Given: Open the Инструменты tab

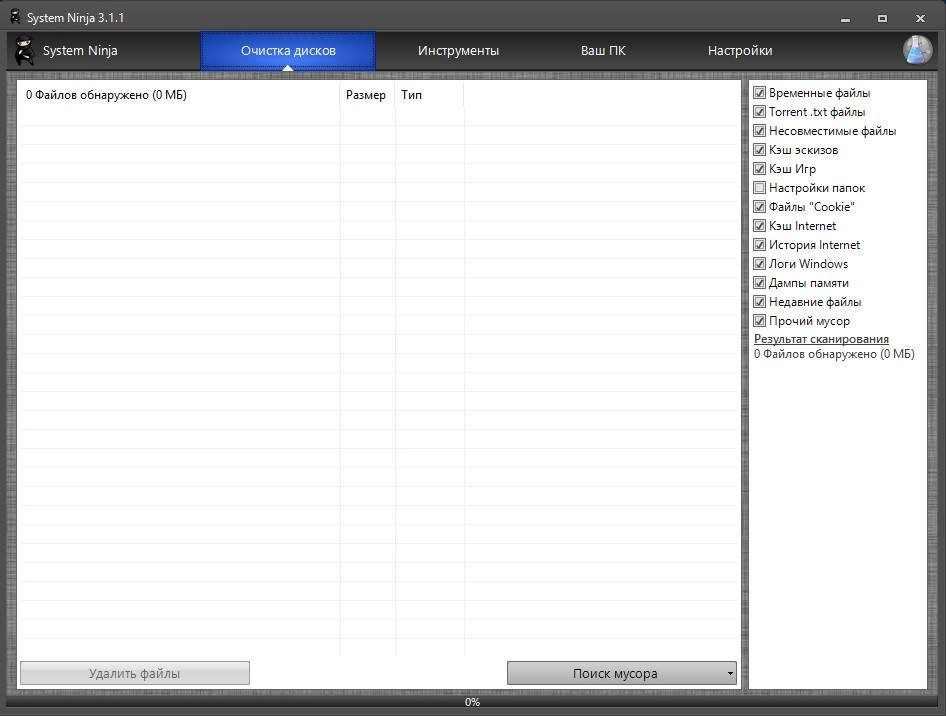Looking at the screenshot, I should (458, 51).
